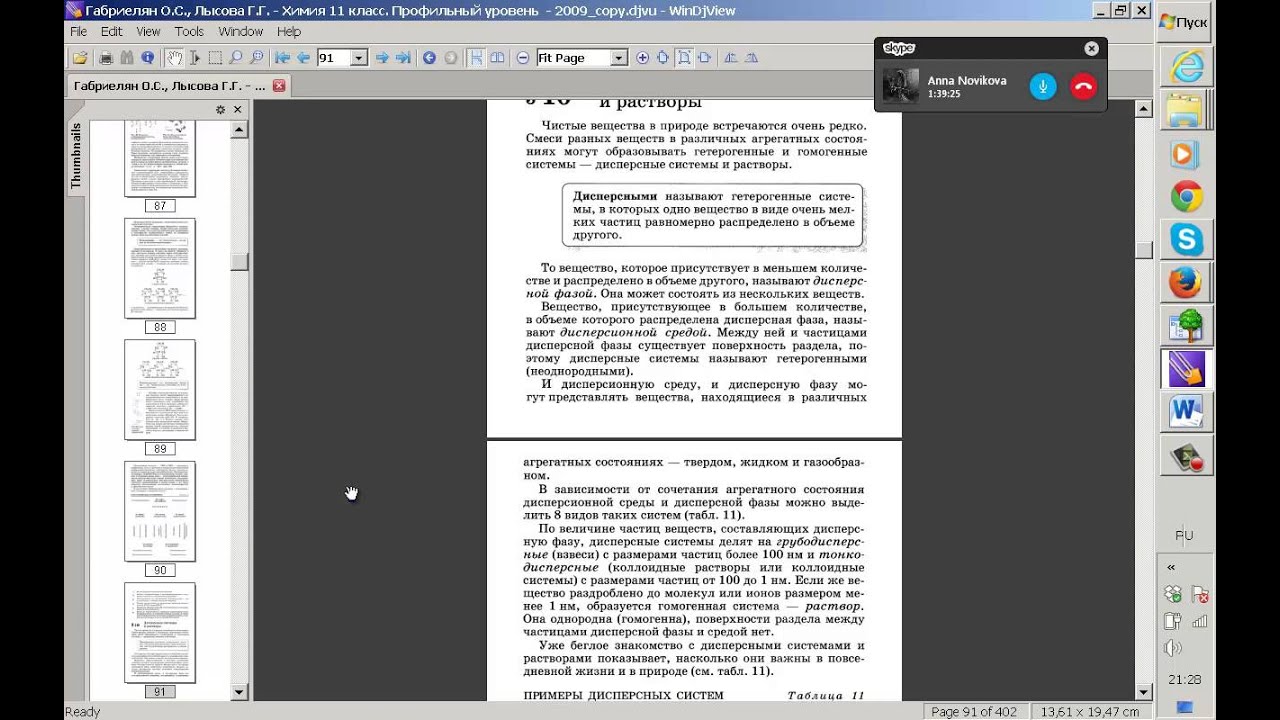
Task: Select the text selection cursor tool
Action: [194, 58]
